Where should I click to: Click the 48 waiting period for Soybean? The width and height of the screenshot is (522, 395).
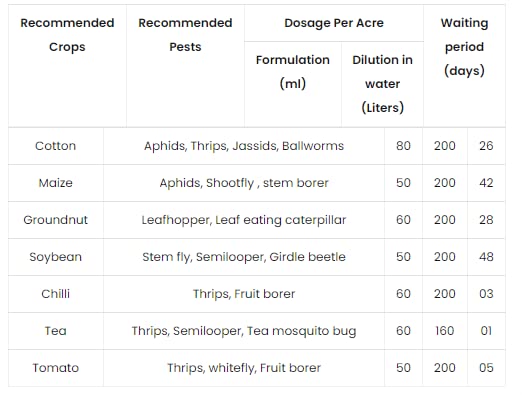(x=486, y=257)
